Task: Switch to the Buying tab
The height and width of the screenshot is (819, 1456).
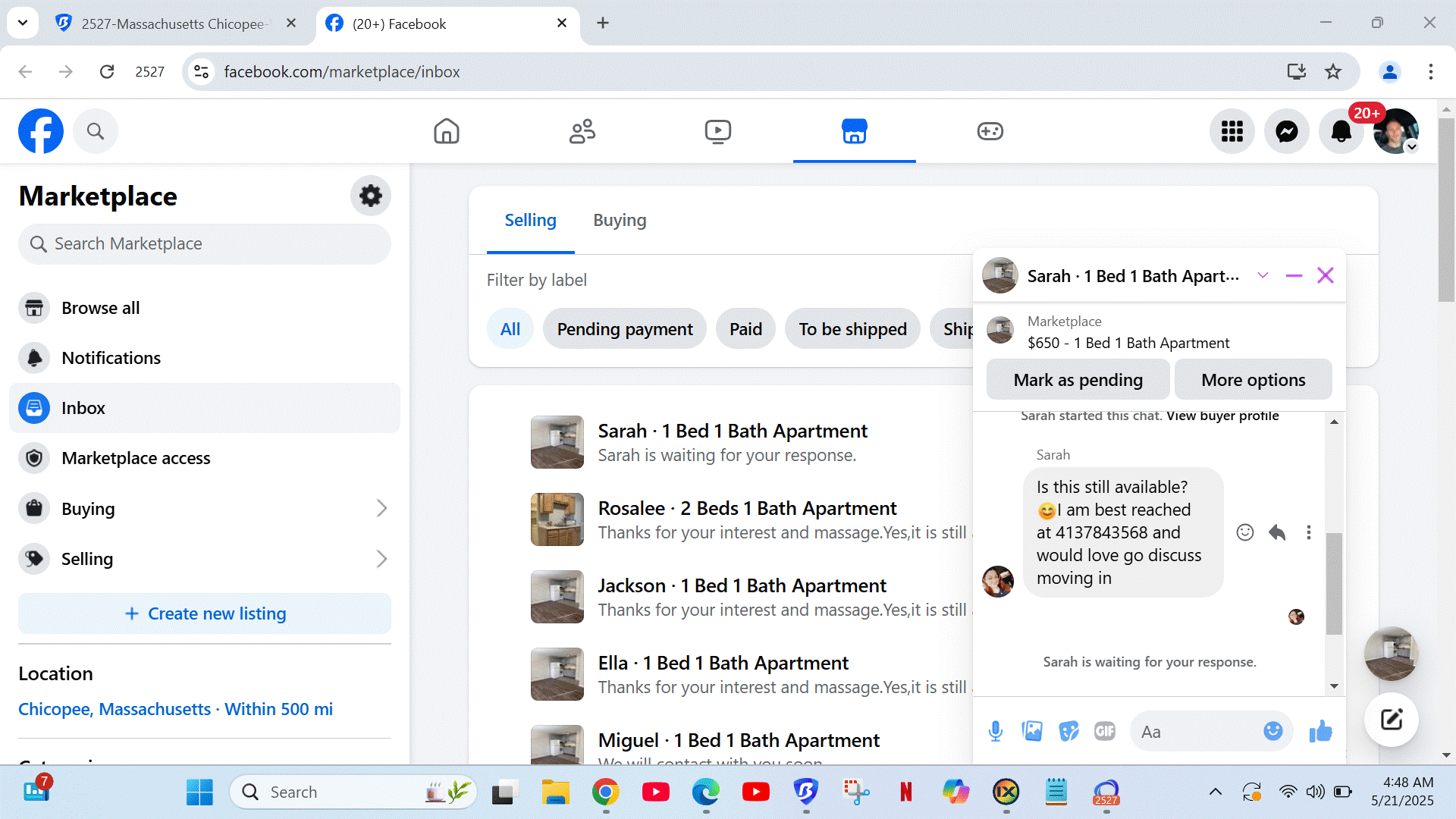Action: pyautogui.click(x=620, y=221)
